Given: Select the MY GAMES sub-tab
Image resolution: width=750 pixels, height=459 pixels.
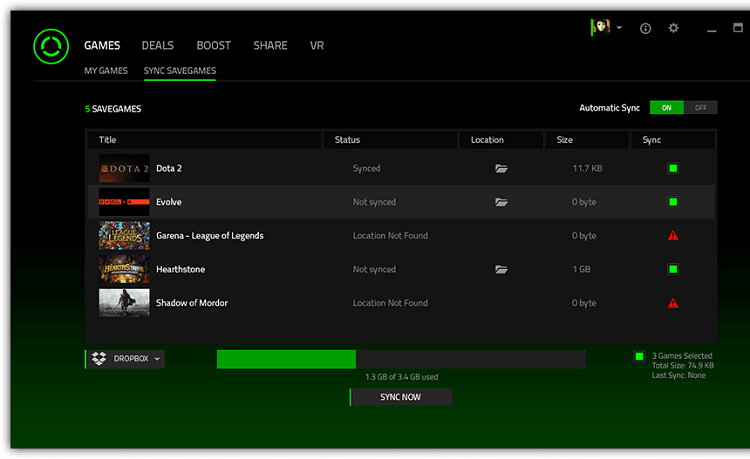Looking at the screenshot, I should click(x=106, y=71).
